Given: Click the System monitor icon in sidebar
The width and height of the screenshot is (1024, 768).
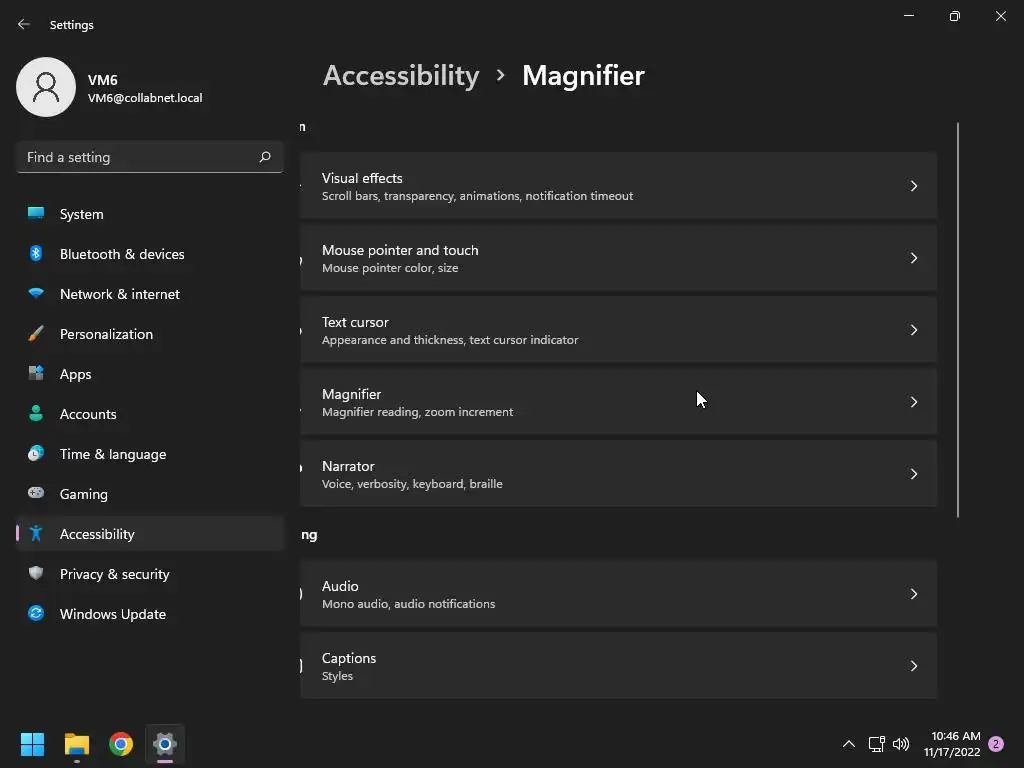Looking at the screenshot, I should coord(36,214).
